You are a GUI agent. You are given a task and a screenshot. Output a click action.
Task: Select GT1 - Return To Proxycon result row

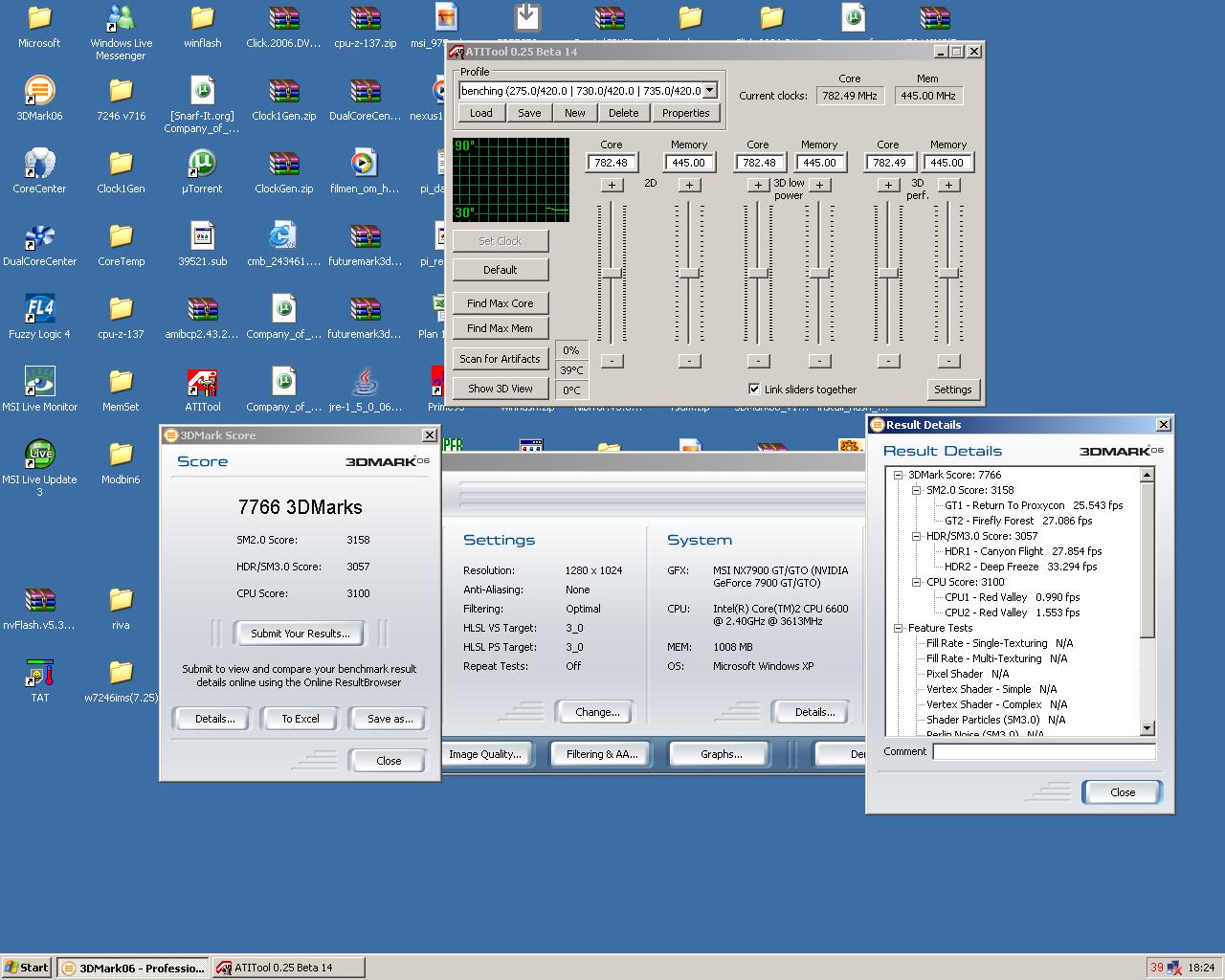click(x=1034, y=505)
